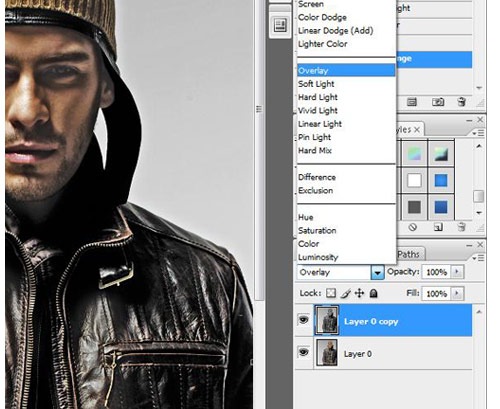Viewport: 500px width, 409px height.
Task: Apply the pastel green-blue gradient style swatch
Action: 414,154
